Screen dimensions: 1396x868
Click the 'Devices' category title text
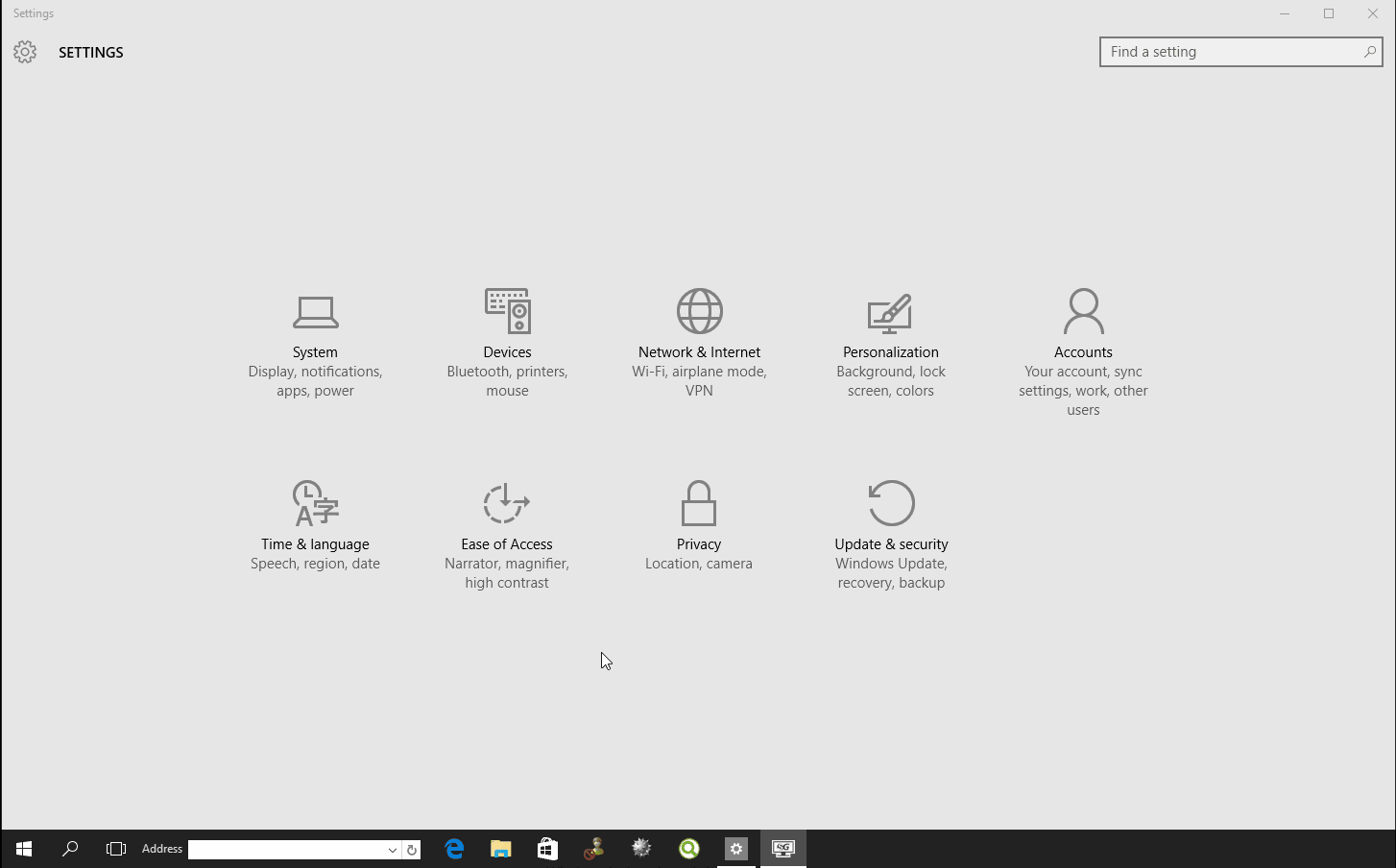pos(507,352)
